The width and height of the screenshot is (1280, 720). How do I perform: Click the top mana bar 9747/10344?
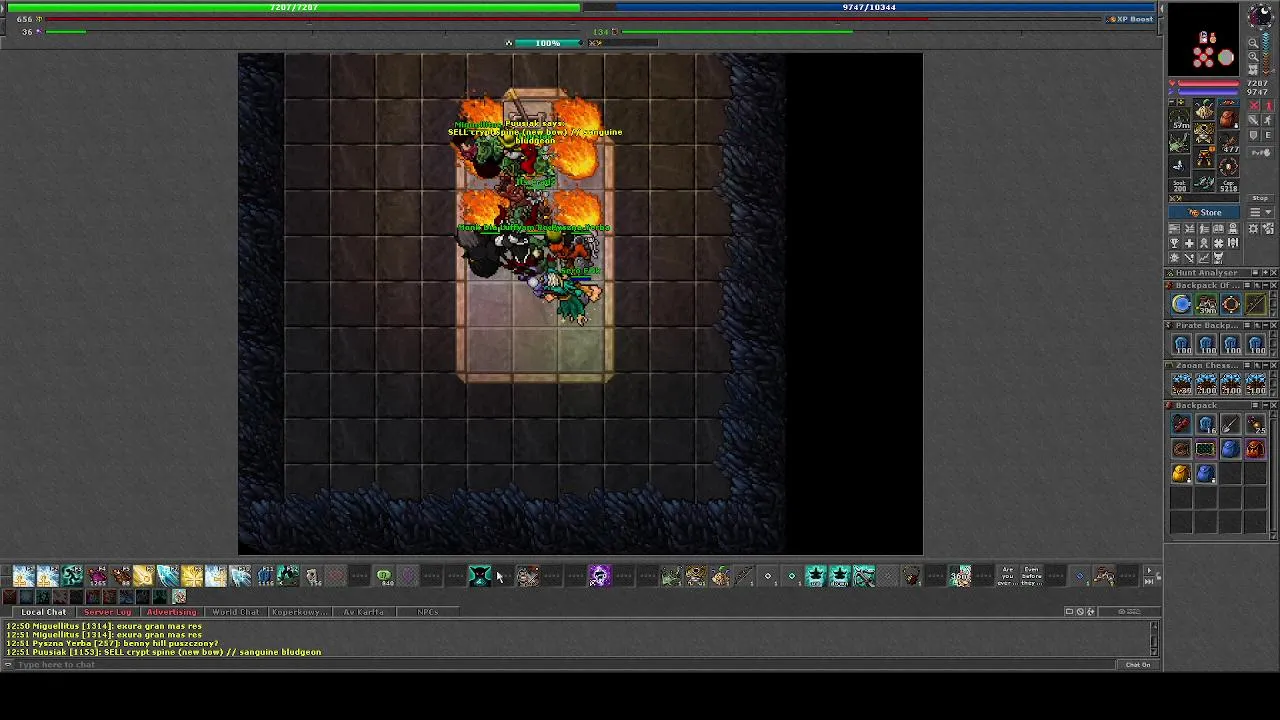tap(869, 7)
